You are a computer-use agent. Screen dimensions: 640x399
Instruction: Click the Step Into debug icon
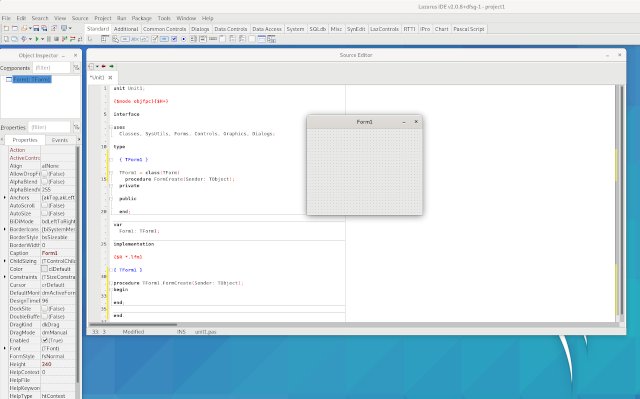[x=64, y=39]
